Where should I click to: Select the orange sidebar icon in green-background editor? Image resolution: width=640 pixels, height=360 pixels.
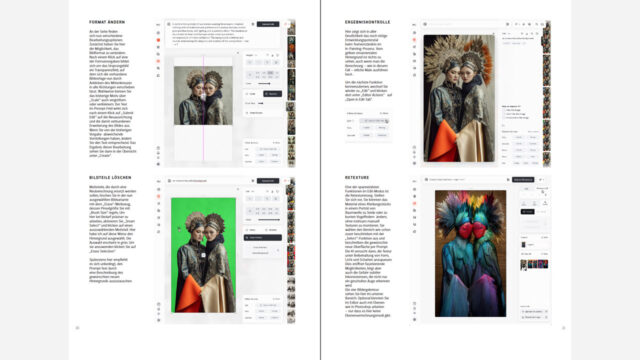158,196
